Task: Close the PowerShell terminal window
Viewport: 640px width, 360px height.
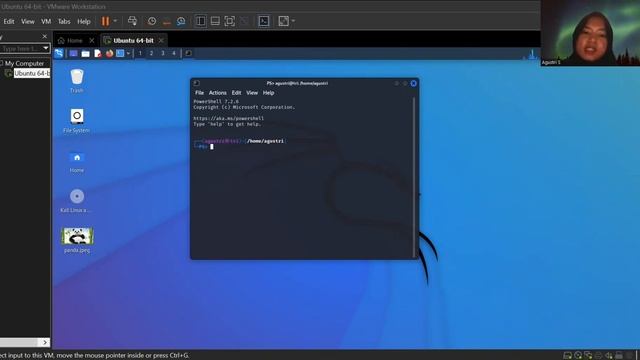Action: point(413,83)
